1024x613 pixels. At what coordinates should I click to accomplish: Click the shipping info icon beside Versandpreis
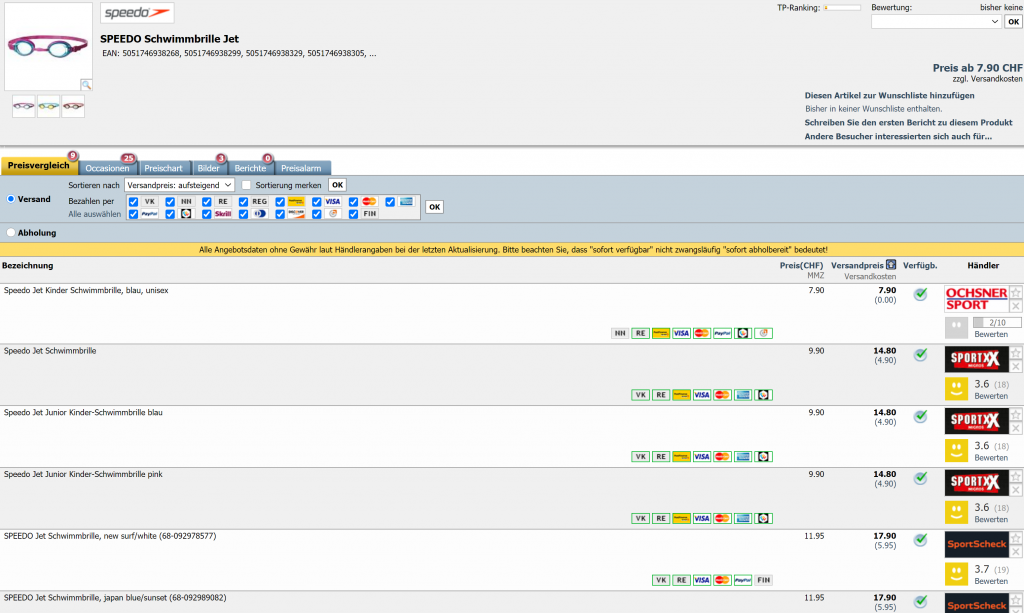point(891,265)
